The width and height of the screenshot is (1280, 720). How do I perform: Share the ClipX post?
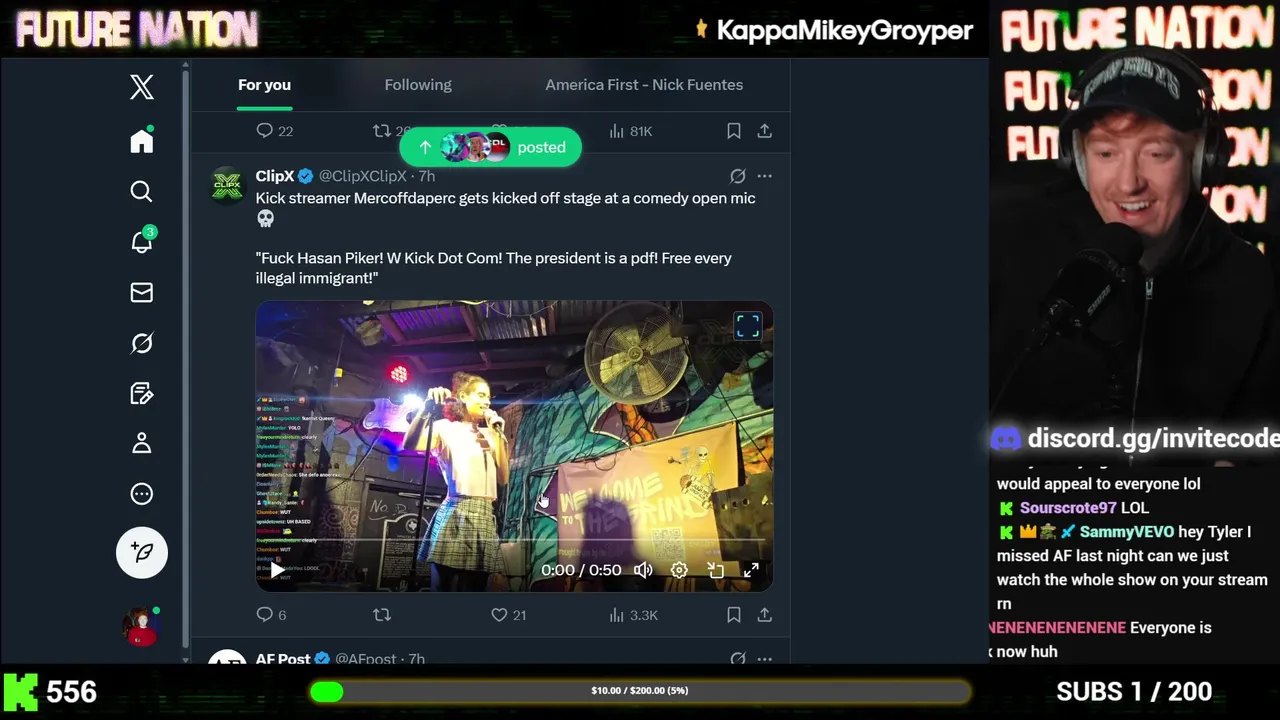click(x=765, y=615)
